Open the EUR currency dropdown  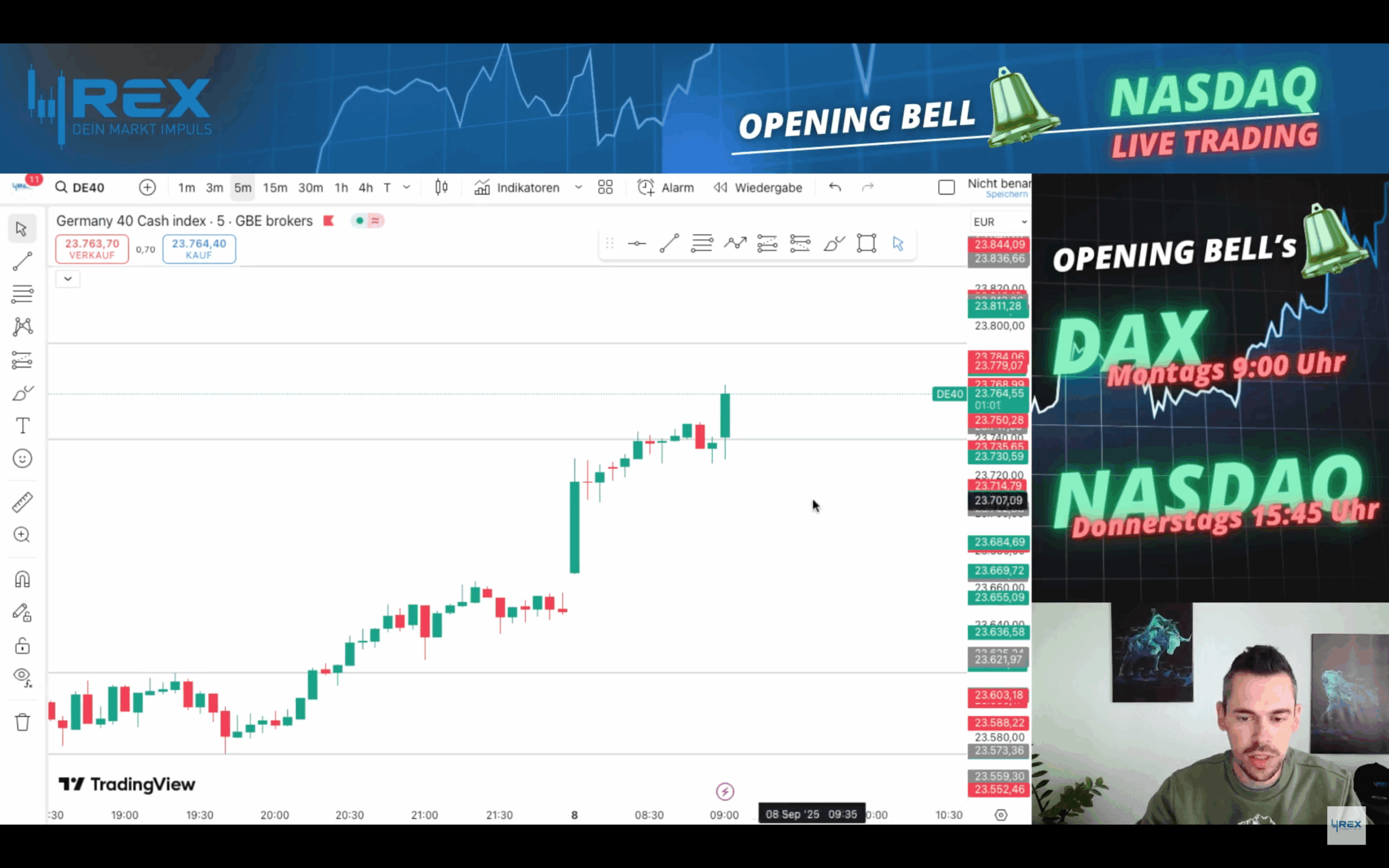tap(999, 221)
